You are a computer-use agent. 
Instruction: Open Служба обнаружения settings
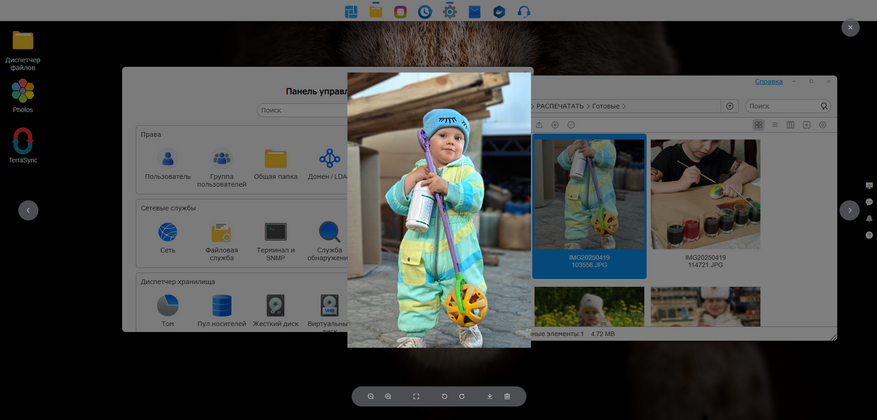pyautogui.click(x=328, y=242)
